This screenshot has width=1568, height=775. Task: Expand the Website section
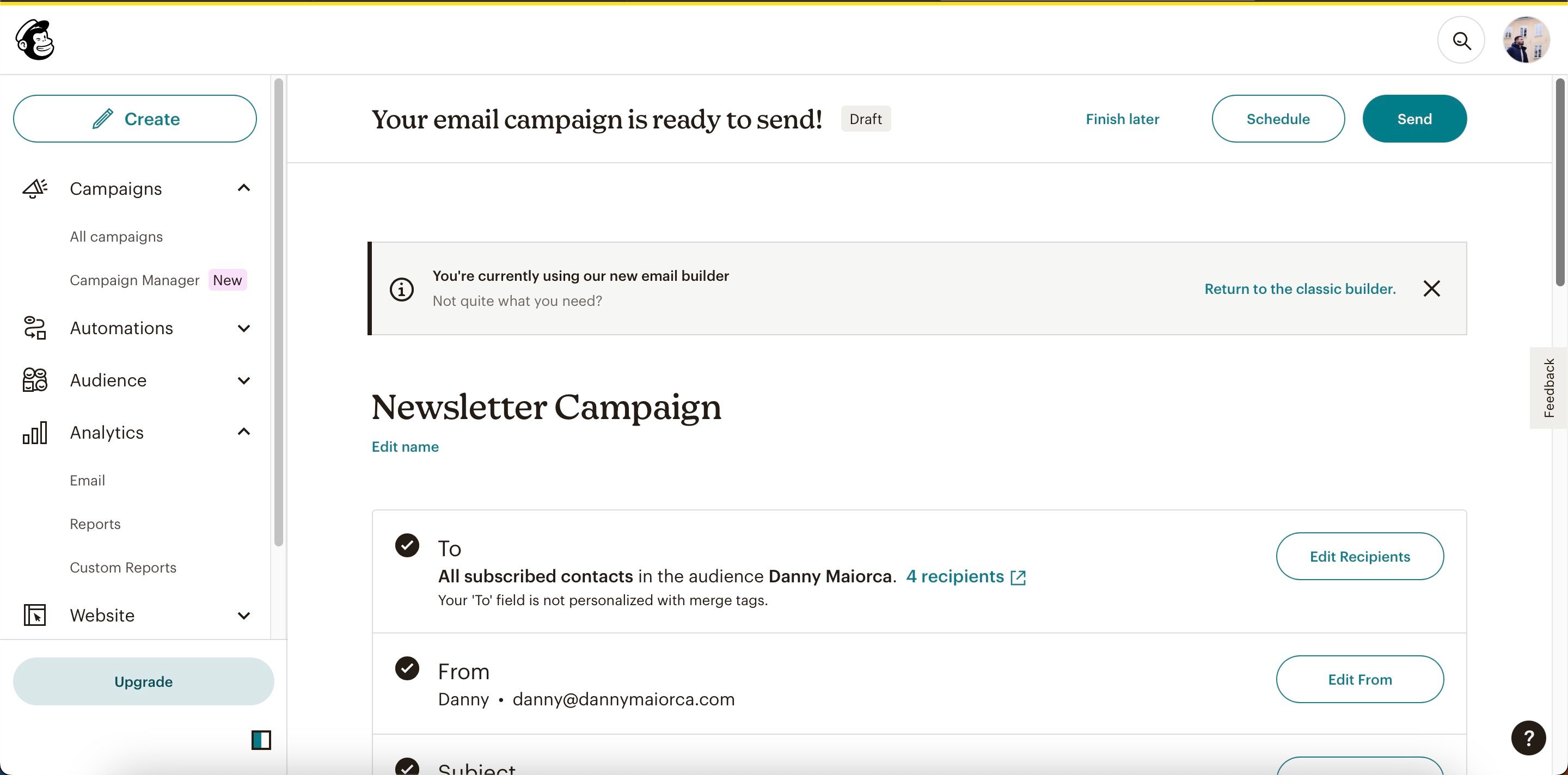(244, 615)
